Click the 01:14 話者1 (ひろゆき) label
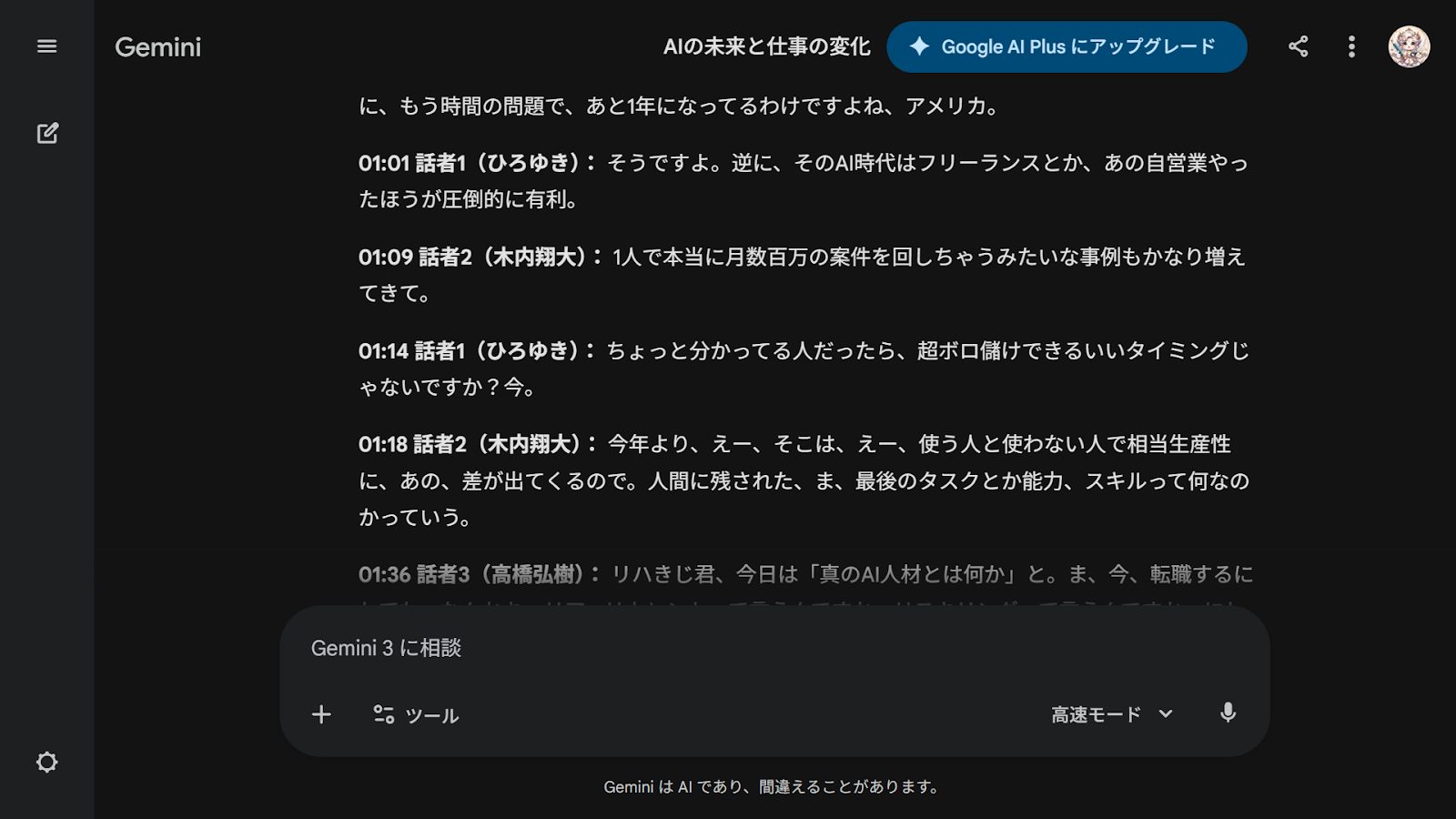This screenshot has width=1456, height=819. tap(476, 351)
